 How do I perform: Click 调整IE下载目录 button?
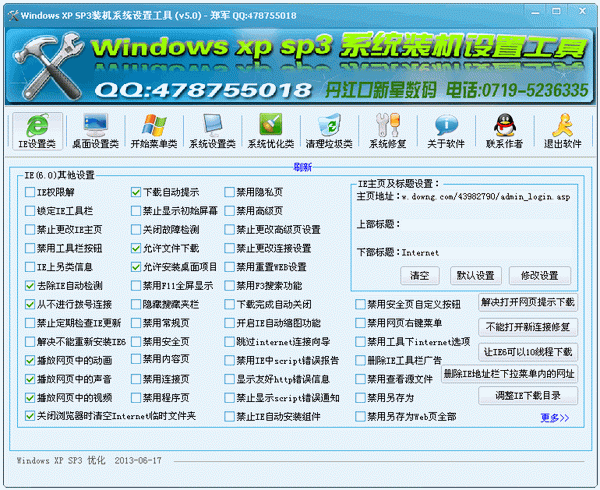[x=528, y=396]
